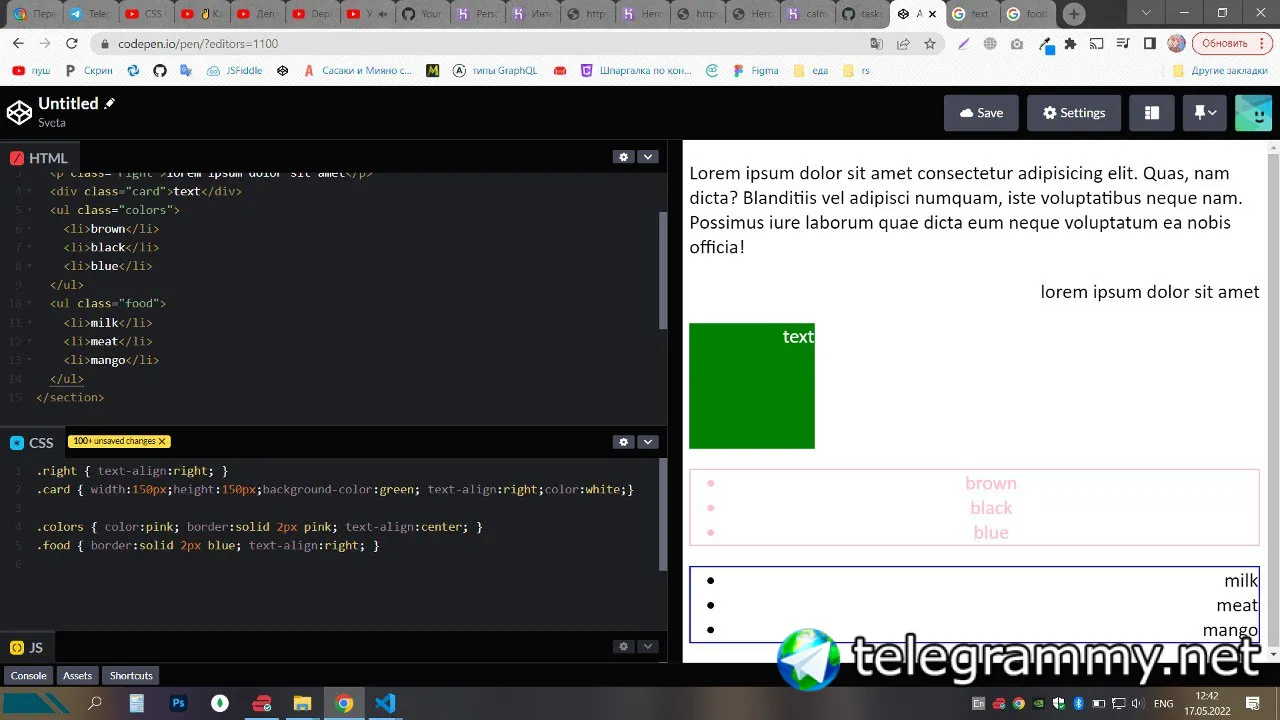Dismiss the unsaved changes badge
1280x720 pixels.
point(162,441)
